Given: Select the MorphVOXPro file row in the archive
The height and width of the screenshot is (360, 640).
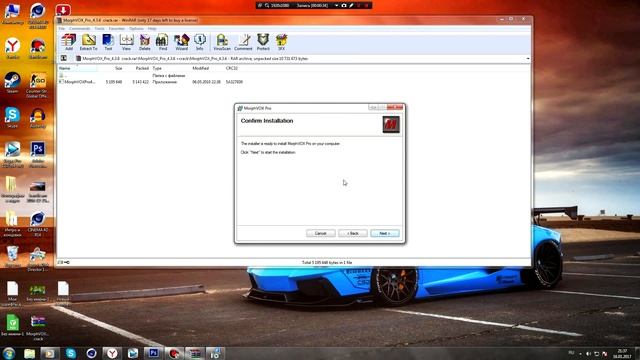Looking at the screenshot, I should 151,82.
